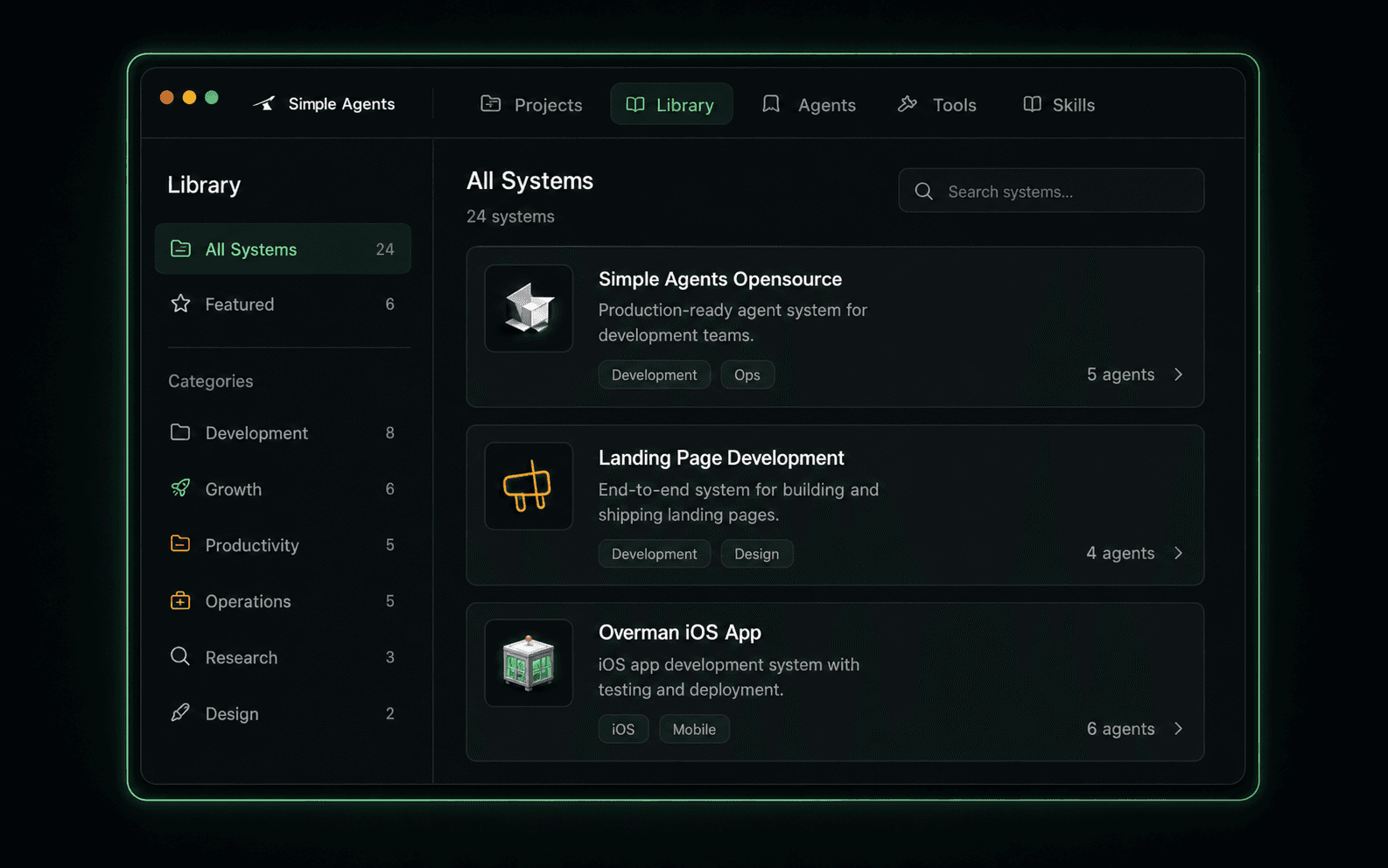Click the Development tag on Landing Page Development
The width and height of the screenshot is (1388, 868).
click(x=655, y=554)
